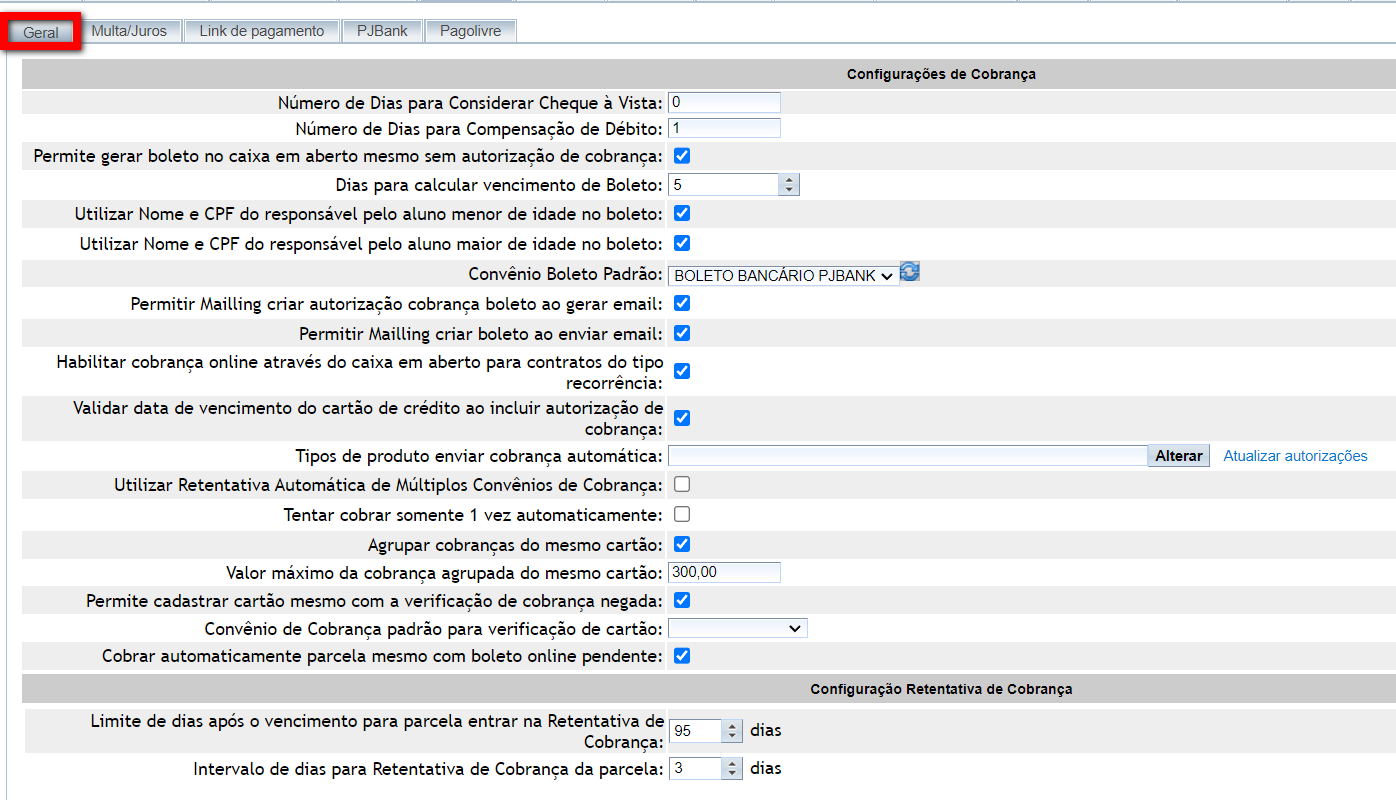
Task: Click the Alterar button
Action: click(1178, 456)
